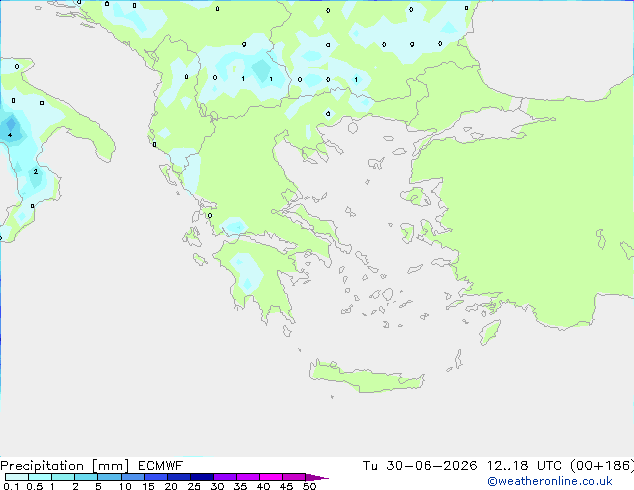
Task: Select the '(00+186)' forecast hour text
Action: [602, 466]
